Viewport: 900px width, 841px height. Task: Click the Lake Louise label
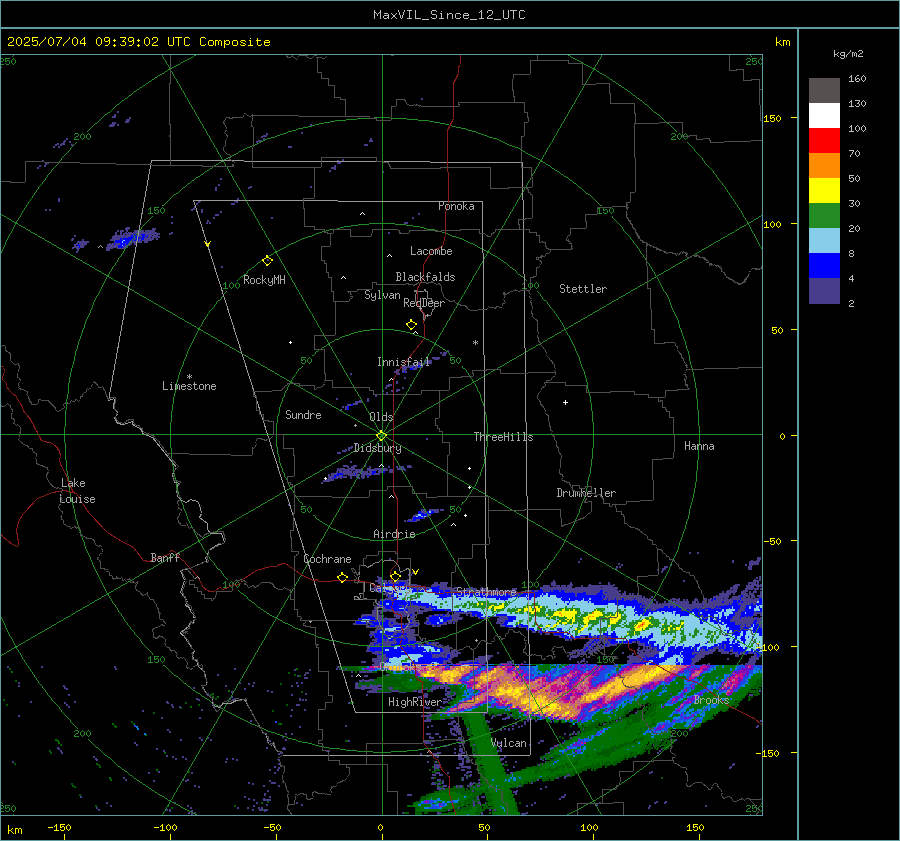(77, 491)
